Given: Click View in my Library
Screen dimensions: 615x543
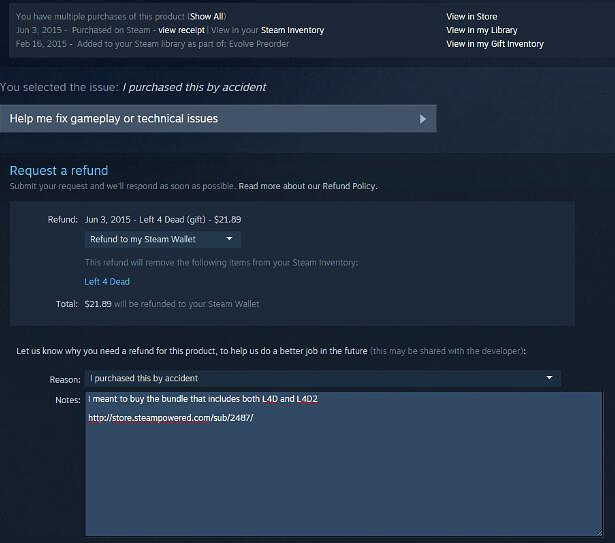Looking at the screenshot, I should (482, 30).
